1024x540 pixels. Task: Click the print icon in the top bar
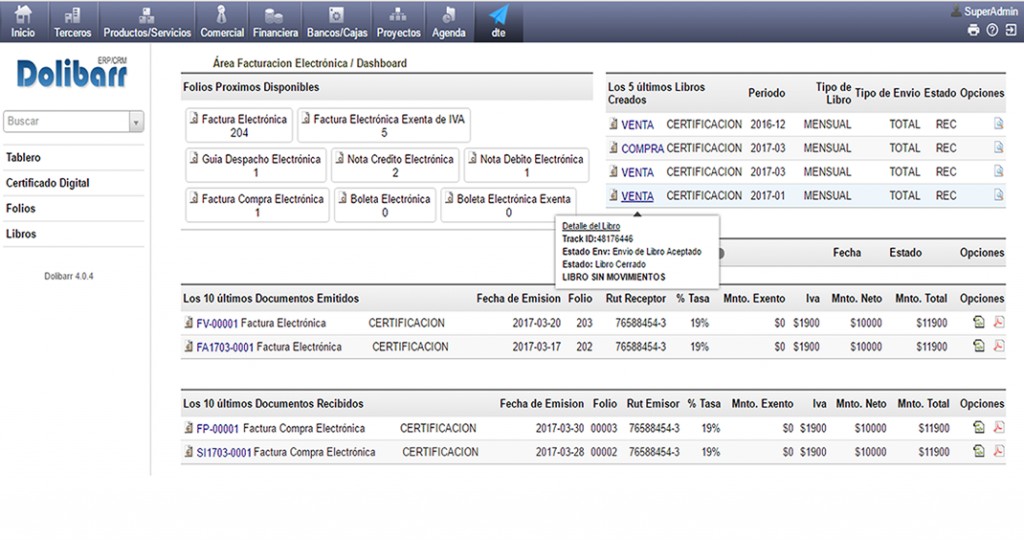(x=974, y=31)
